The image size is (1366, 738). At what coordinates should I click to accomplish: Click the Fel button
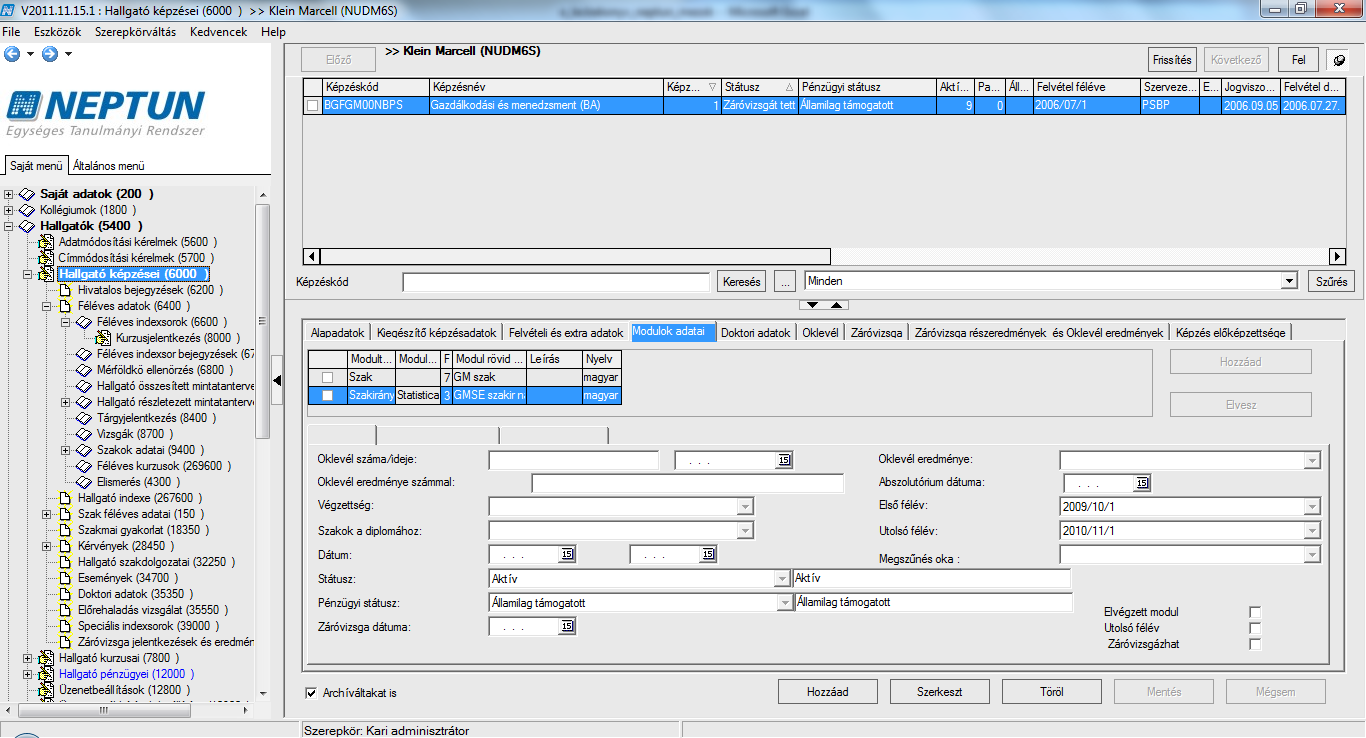[1298, 60]
